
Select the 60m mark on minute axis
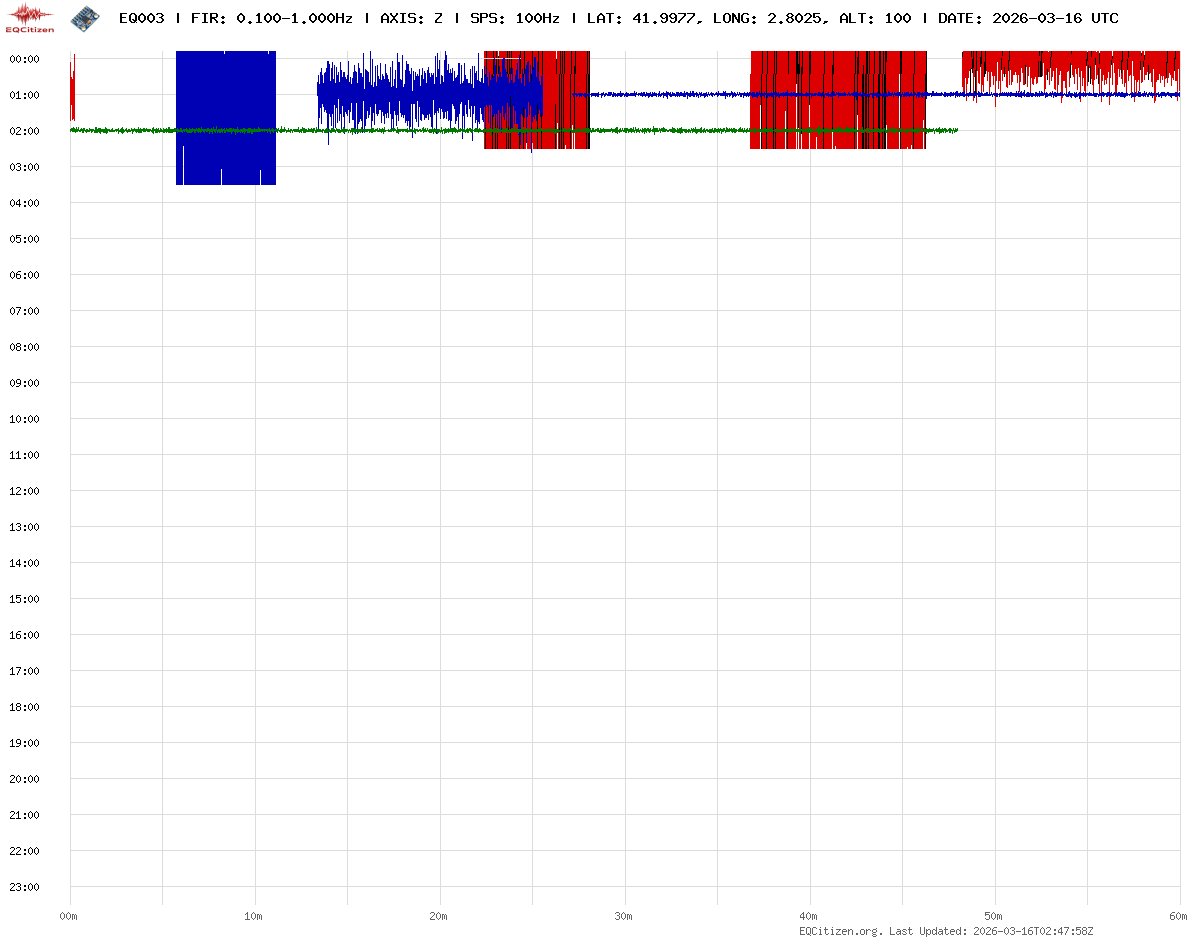[1179, 916]
